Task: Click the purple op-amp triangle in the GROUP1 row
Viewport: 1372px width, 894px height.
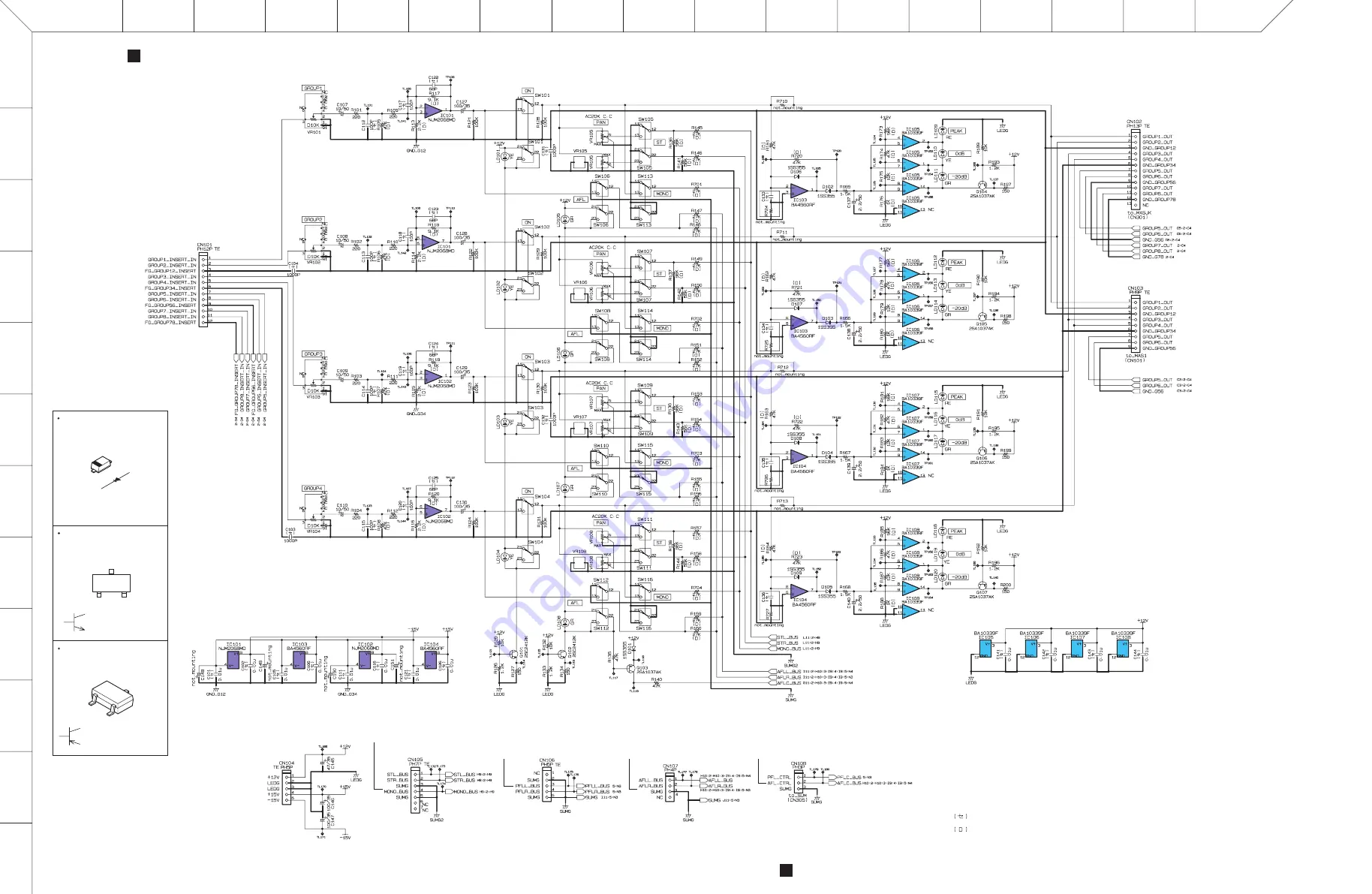Action: (432, 110)
